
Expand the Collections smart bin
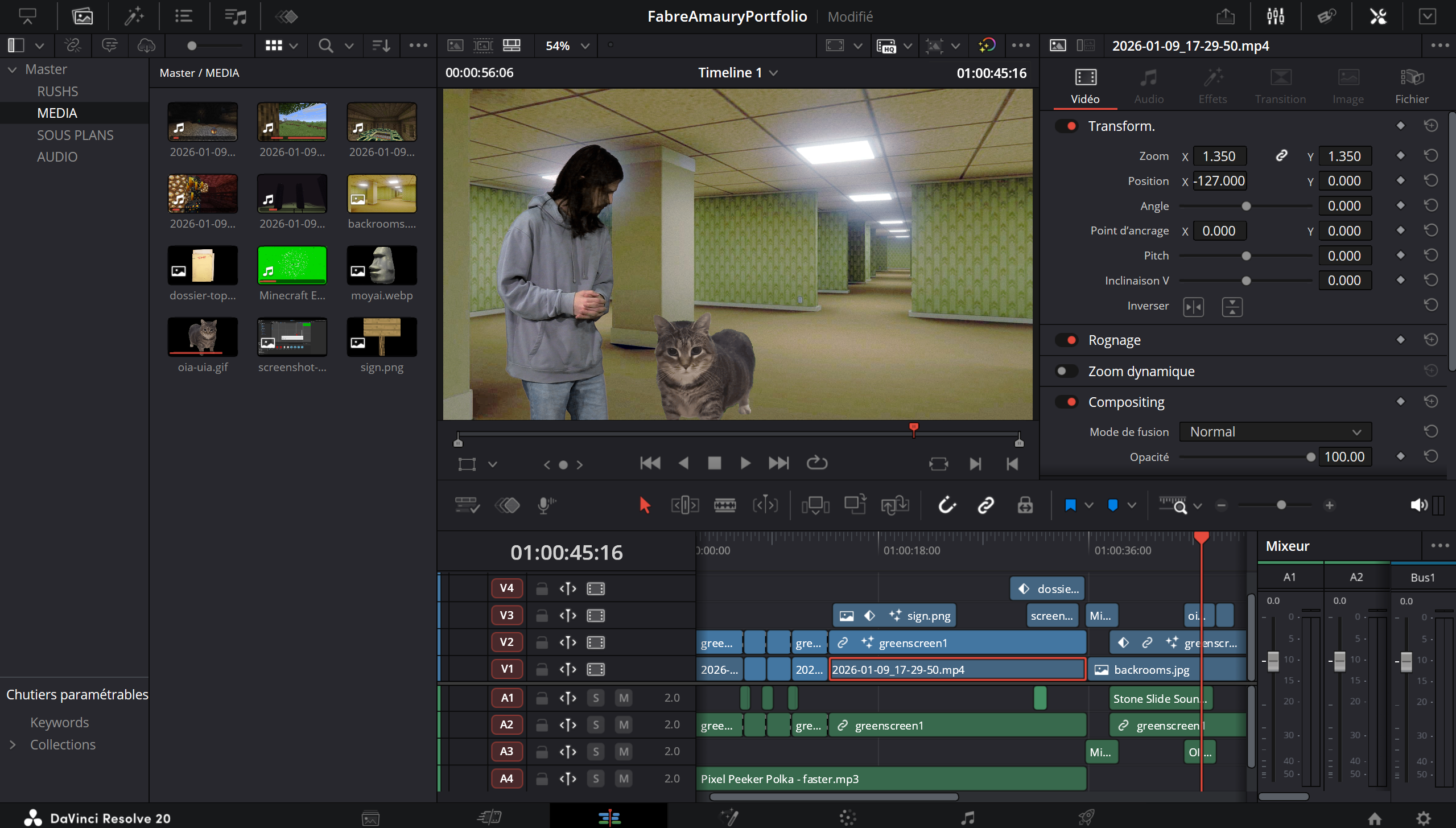[13, 744]
